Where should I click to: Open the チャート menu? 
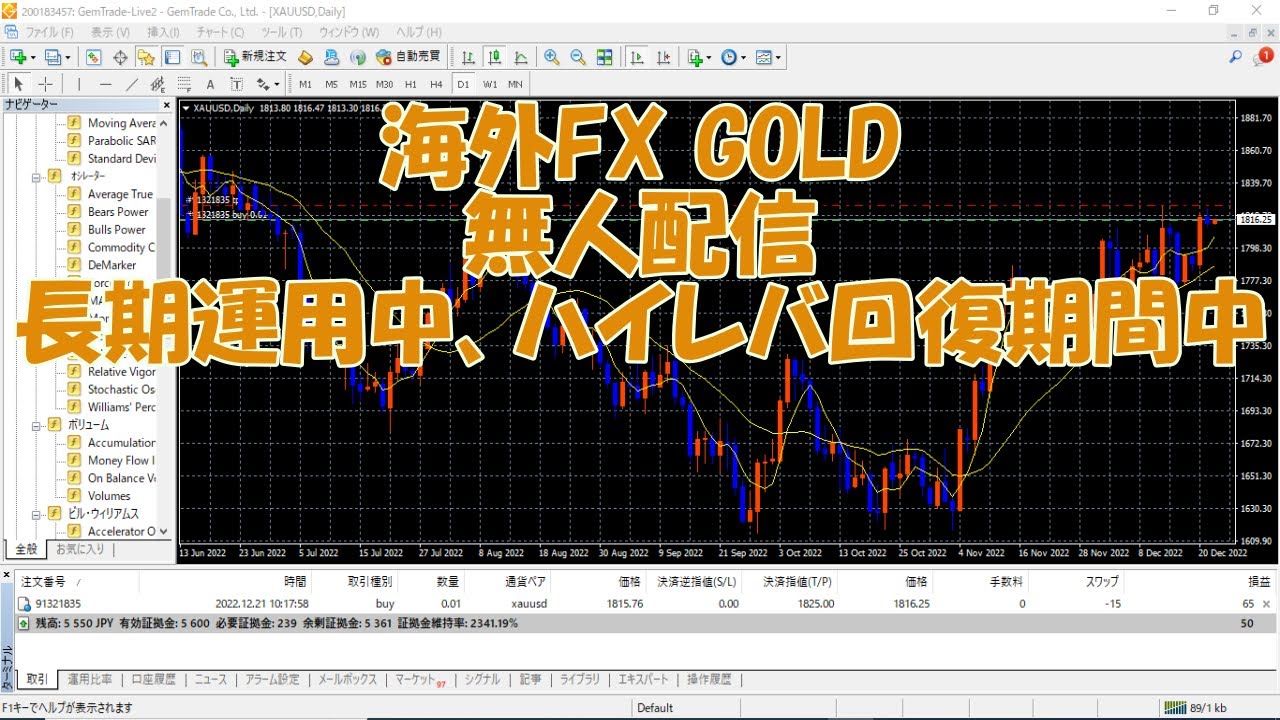220,32
